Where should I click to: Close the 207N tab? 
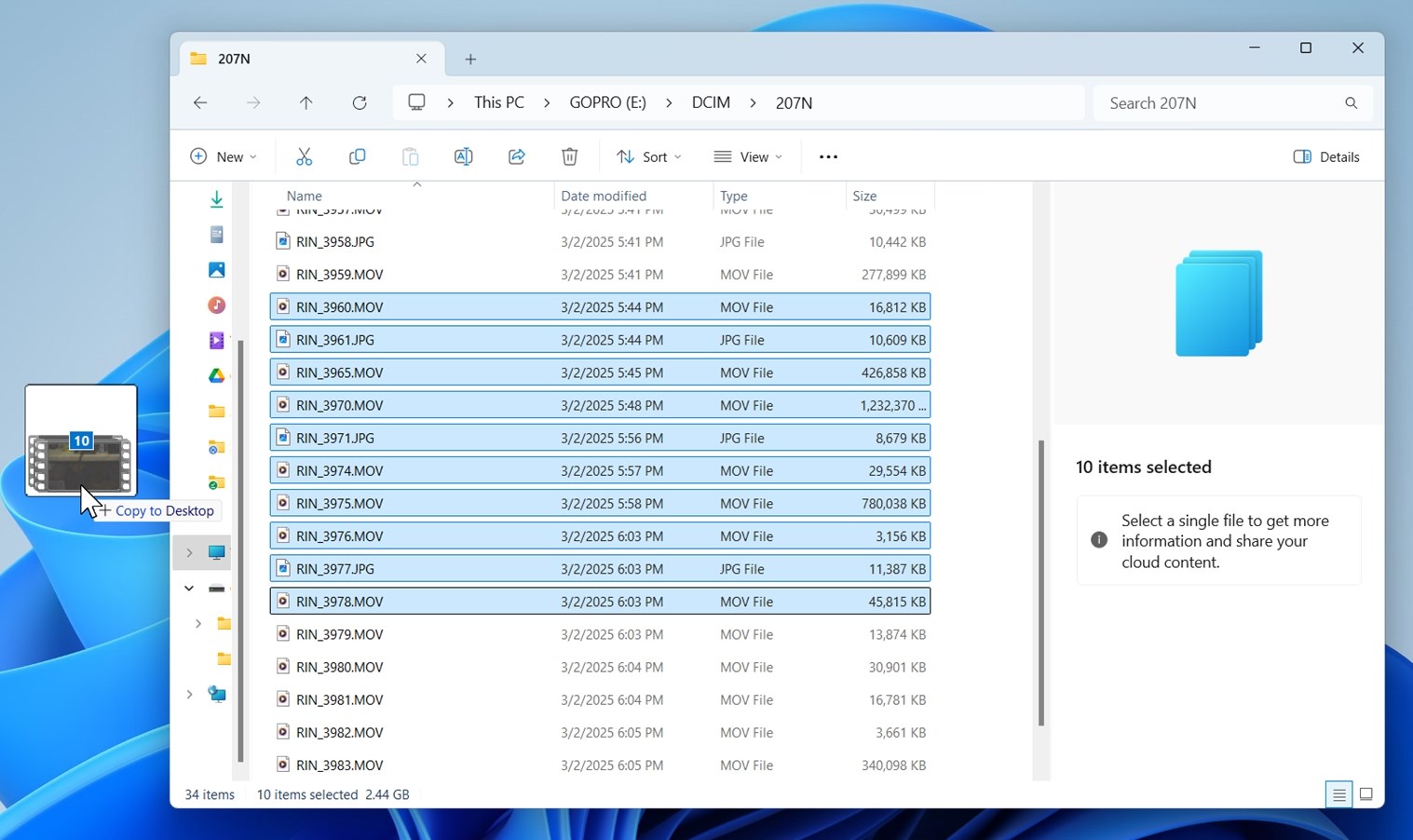421,58
